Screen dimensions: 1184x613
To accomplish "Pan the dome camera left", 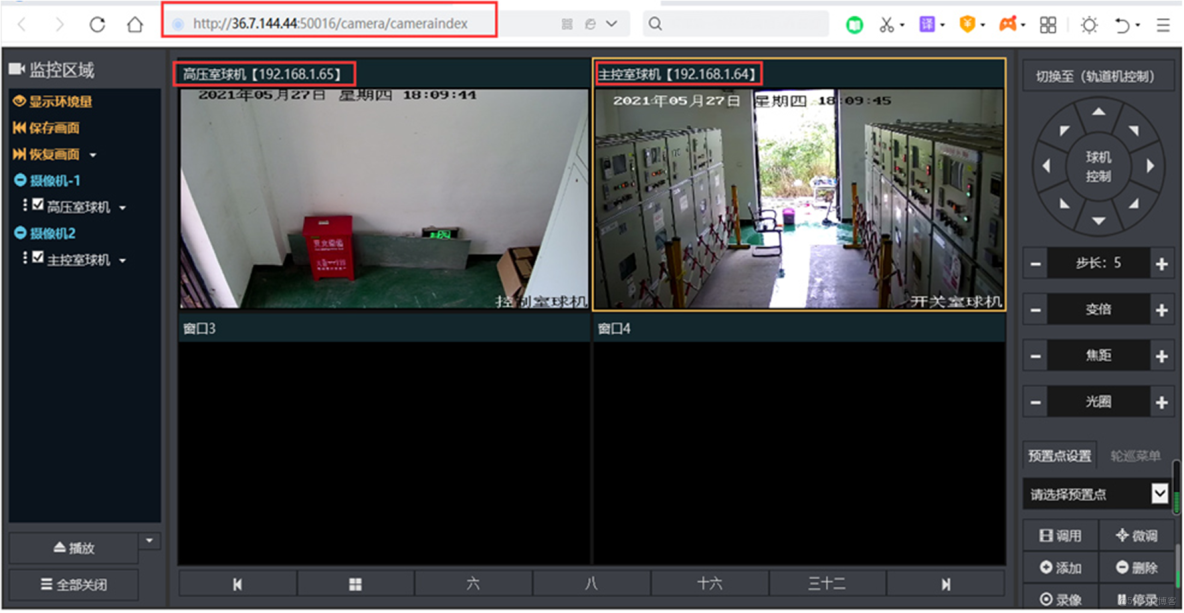I will (1047, 166).
